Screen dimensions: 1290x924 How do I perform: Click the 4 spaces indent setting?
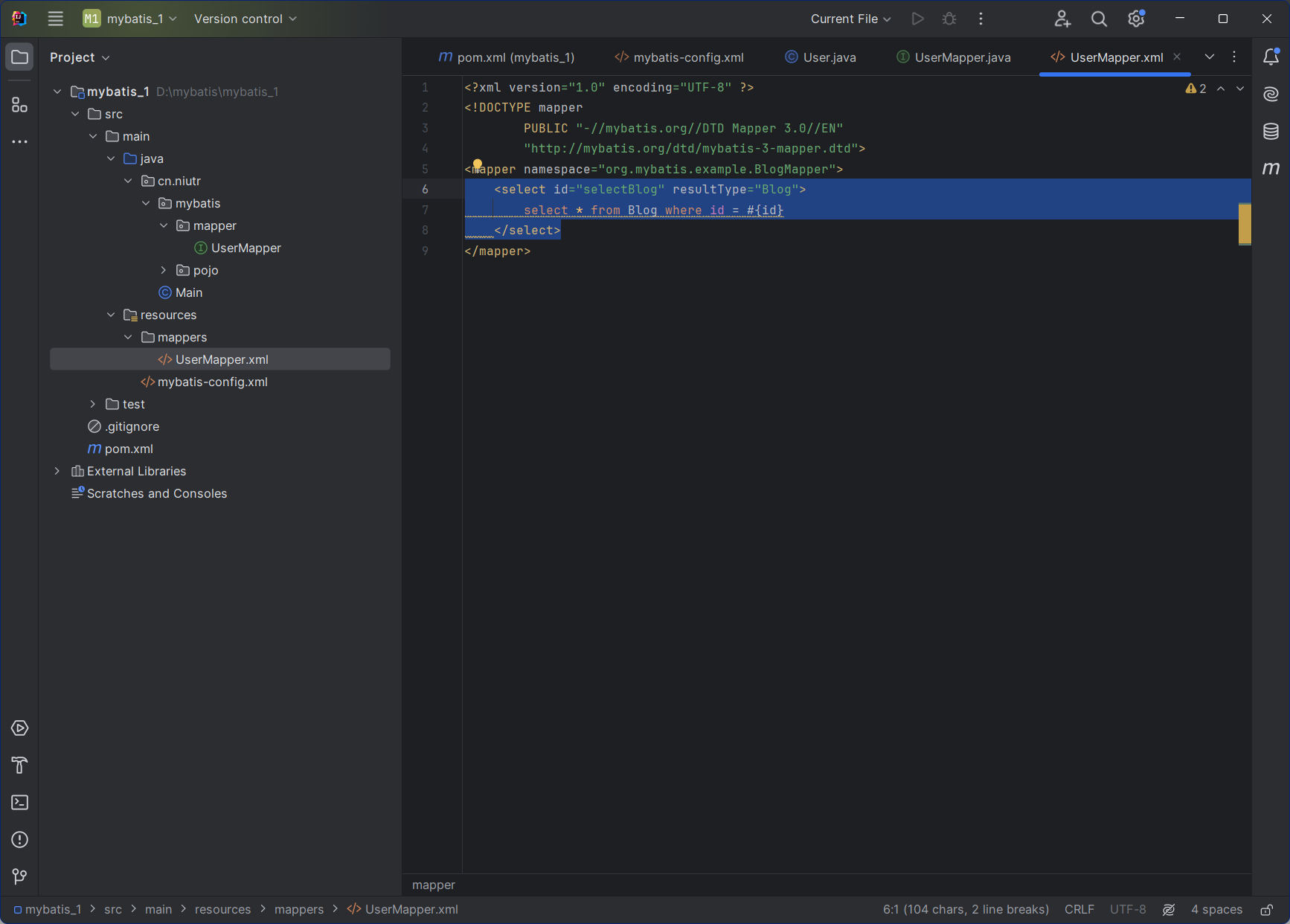pyautogui.click(x=1216, y=910)
